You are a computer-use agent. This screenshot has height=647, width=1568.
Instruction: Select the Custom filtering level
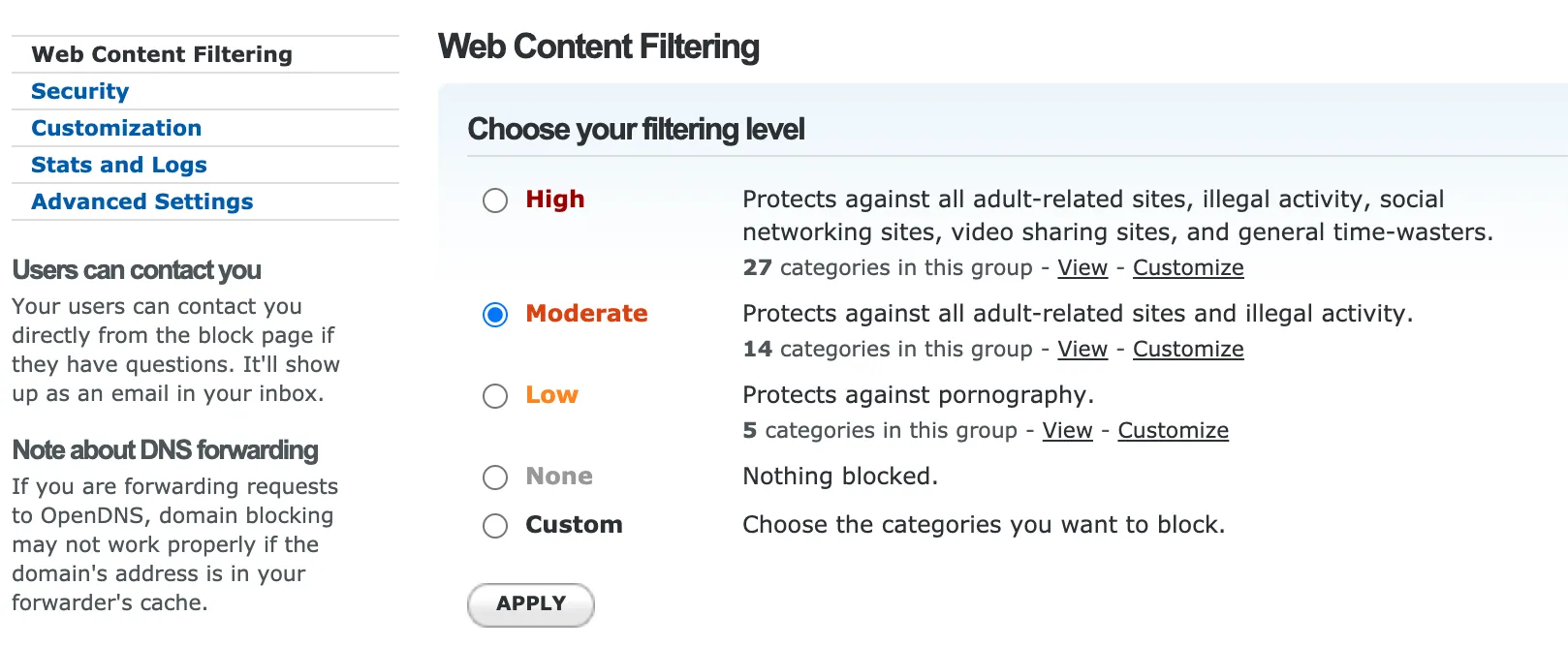point(495,526)
